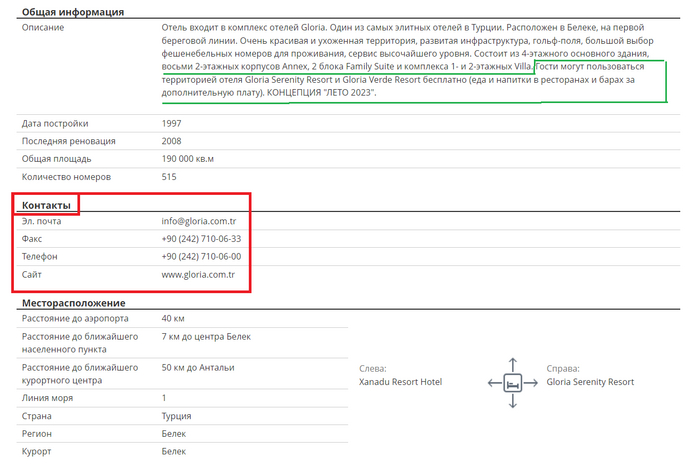This screenshot has height=464, width=700.
Task: Select the build year value 1997
Action: [x=171, y=124]
